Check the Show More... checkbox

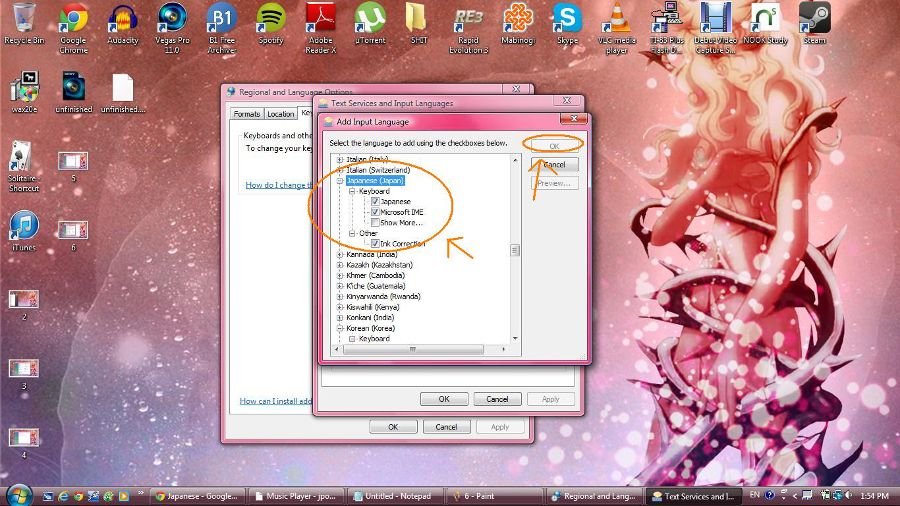[x=375, y=222]
